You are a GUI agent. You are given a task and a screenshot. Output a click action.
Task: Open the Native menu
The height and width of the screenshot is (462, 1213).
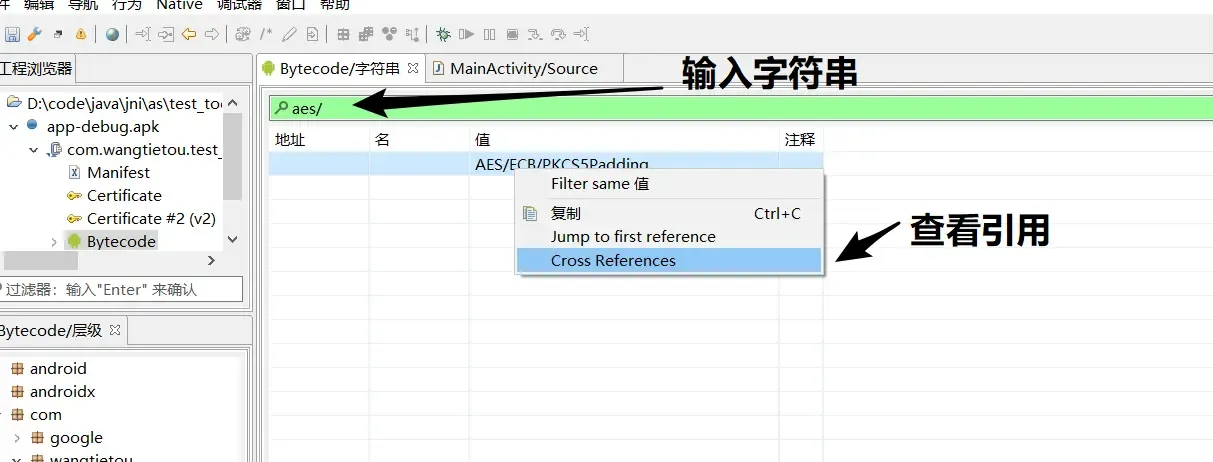[x=179, y=5]
